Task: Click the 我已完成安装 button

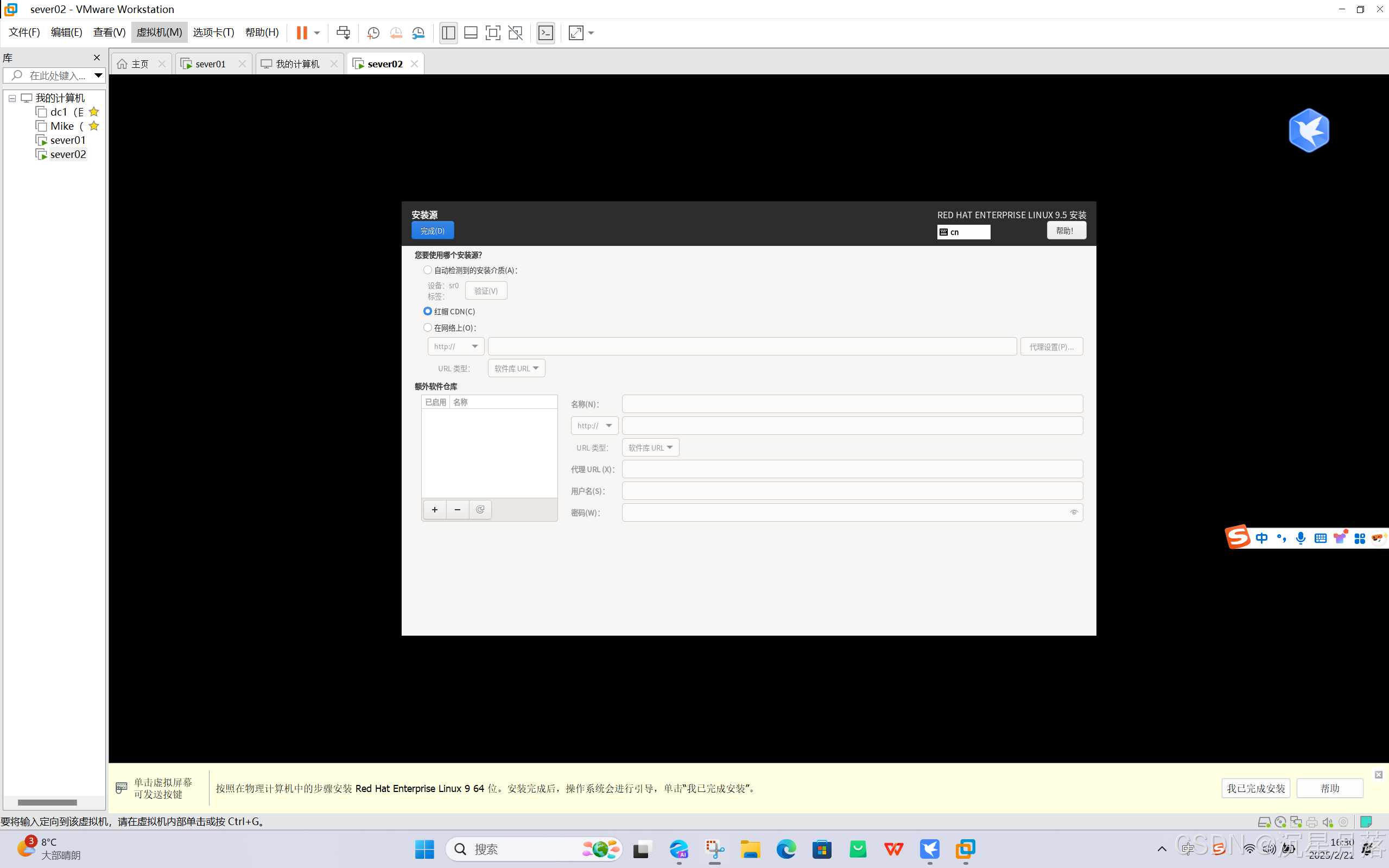Action: tap(1255, 788)
